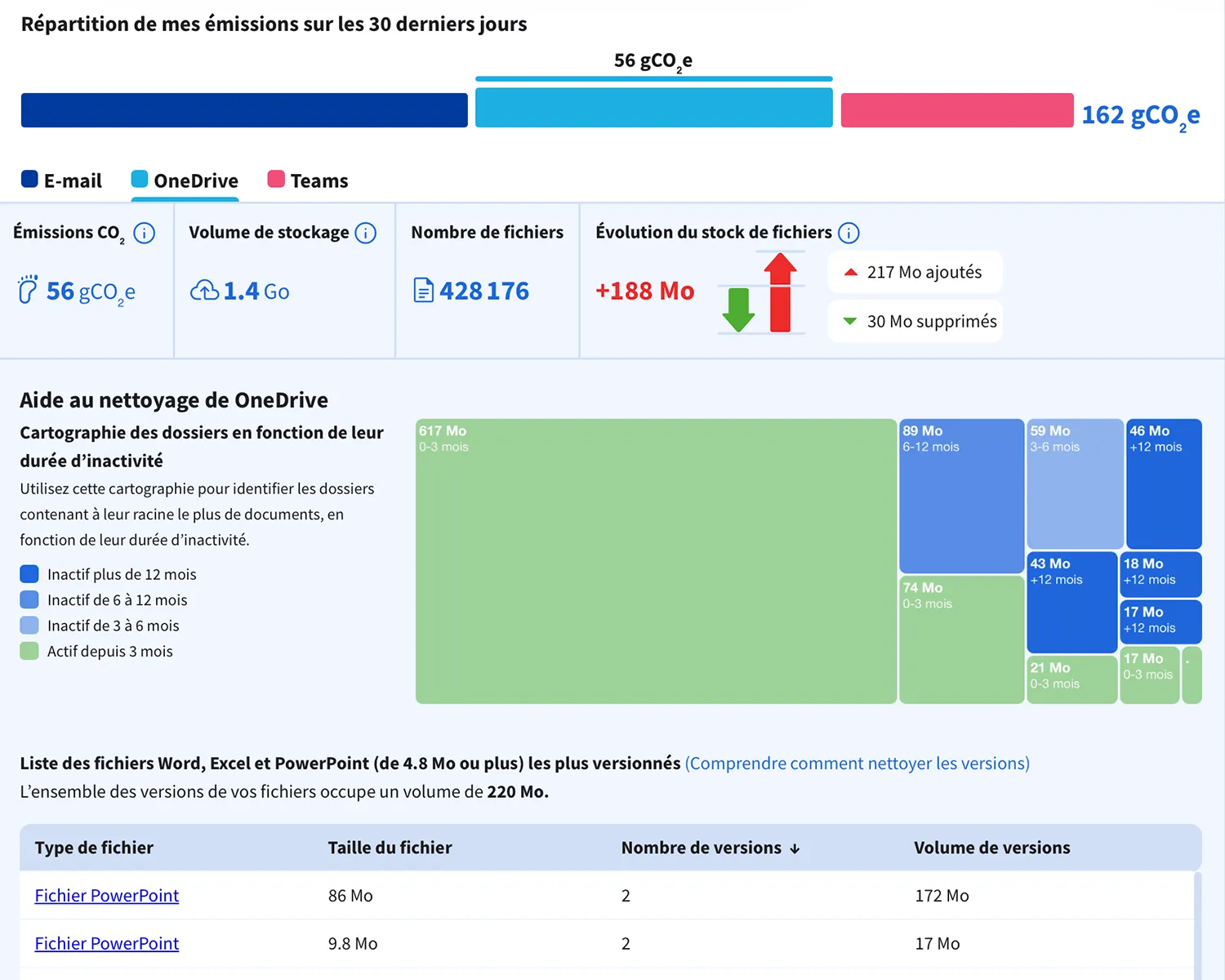Select the OneDrive tab
This screenshot has height=980, width=1225.
click(x=185, y=180)
